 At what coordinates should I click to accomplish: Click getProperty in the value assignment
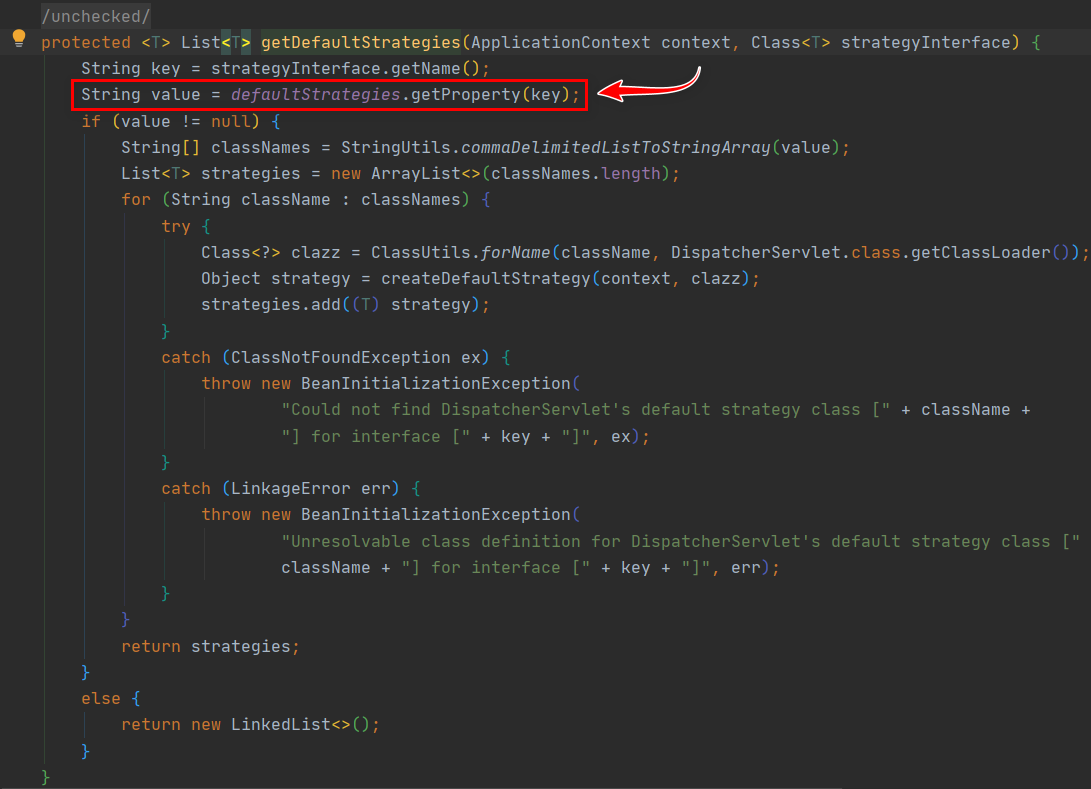click(465, 95)
